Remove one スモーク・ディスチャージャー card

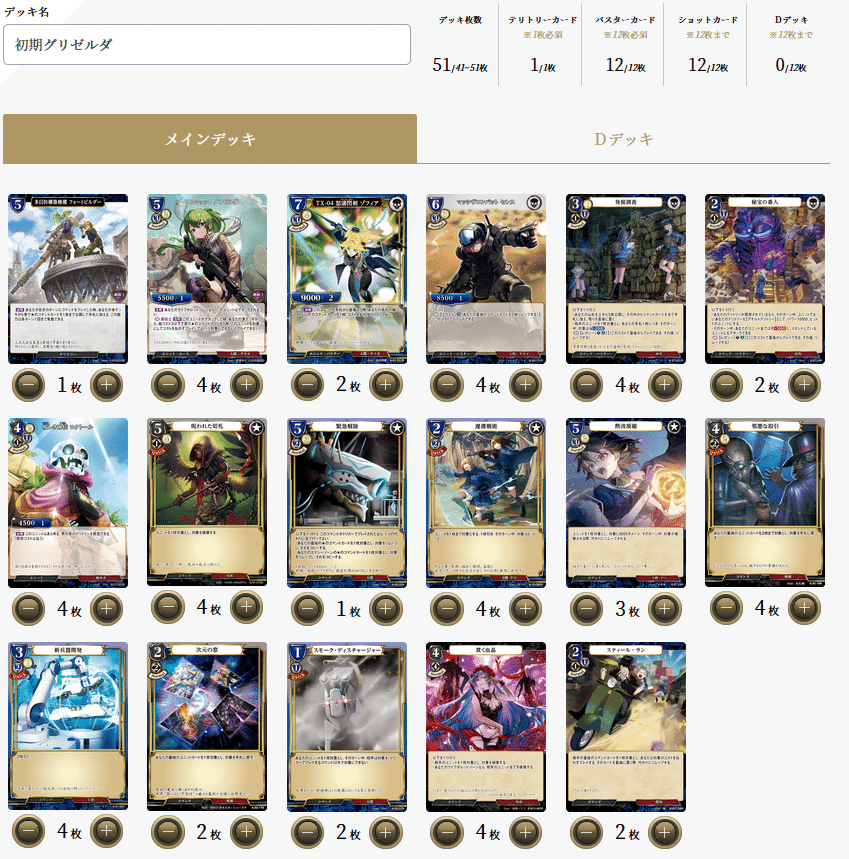pyautogui.click(x=308, y=832)
